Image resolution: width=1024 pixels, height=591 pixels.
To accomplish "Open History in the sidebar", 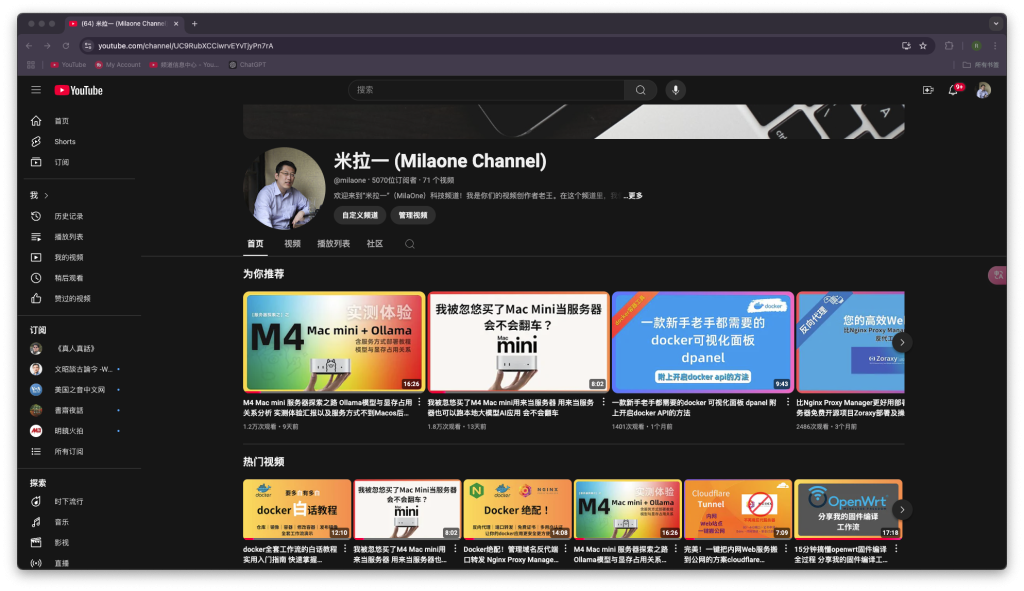I will coord(68,216).
